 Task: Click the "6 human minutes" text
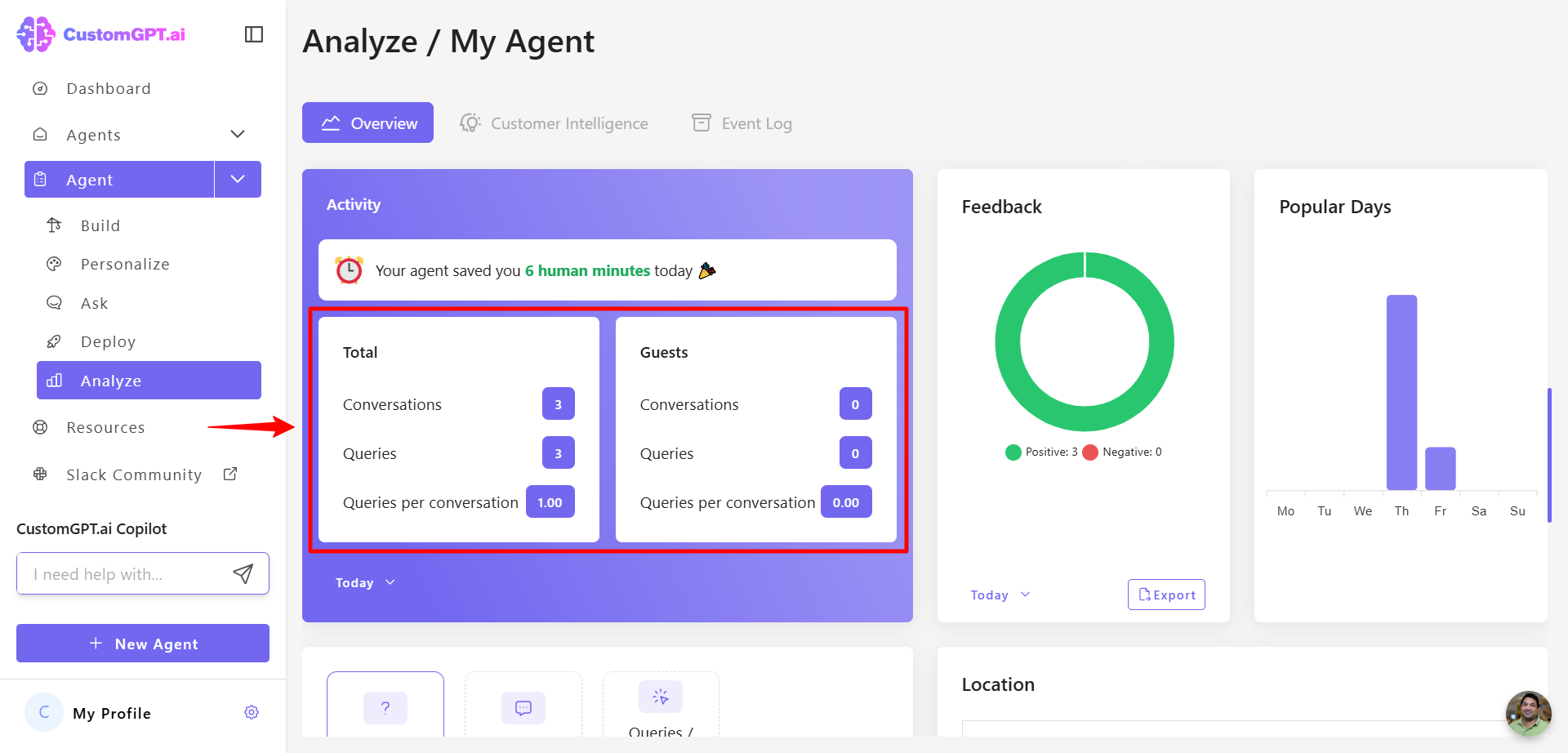[587, 270]
